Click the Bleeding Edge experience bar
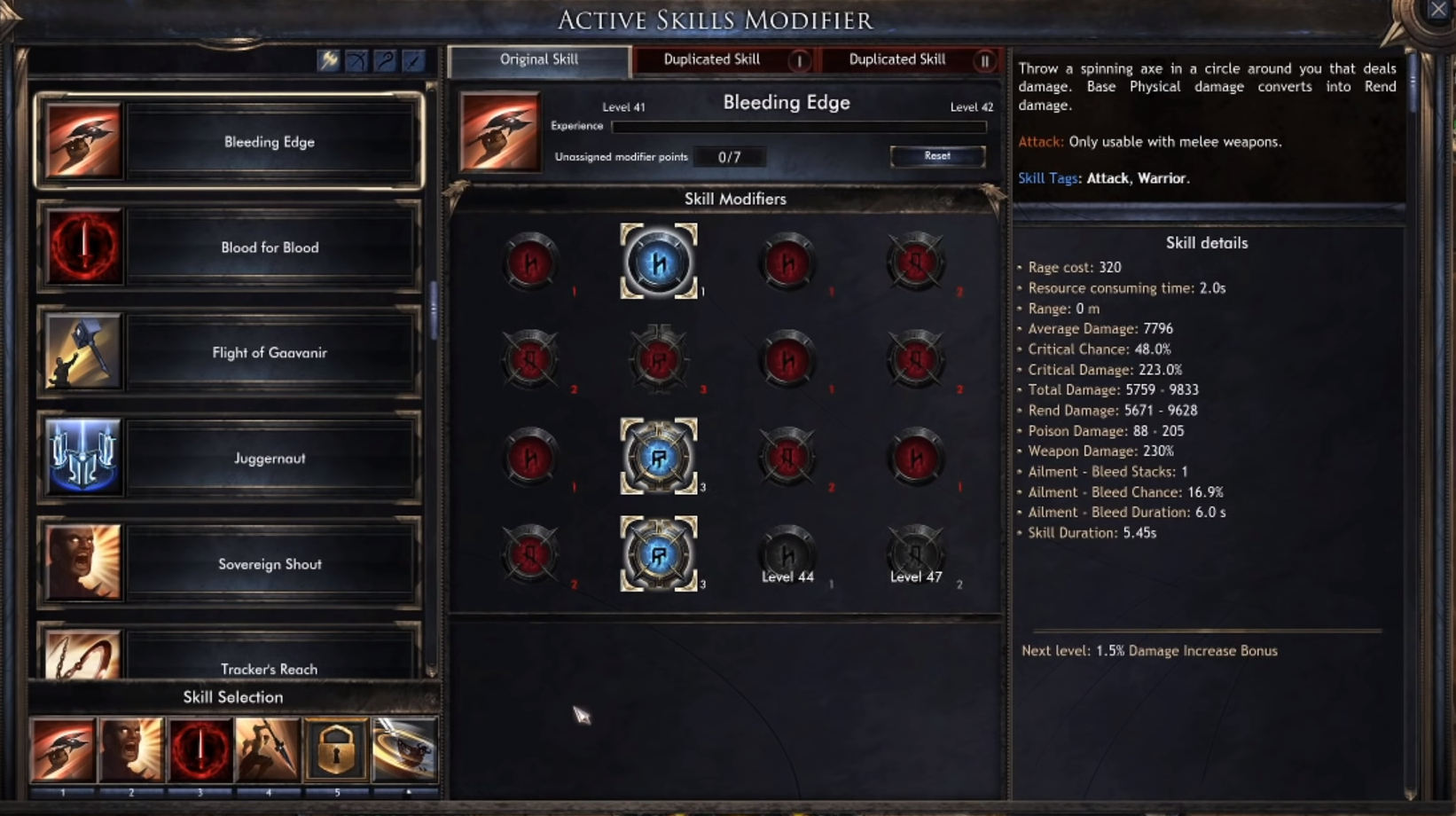 [798, 127]
